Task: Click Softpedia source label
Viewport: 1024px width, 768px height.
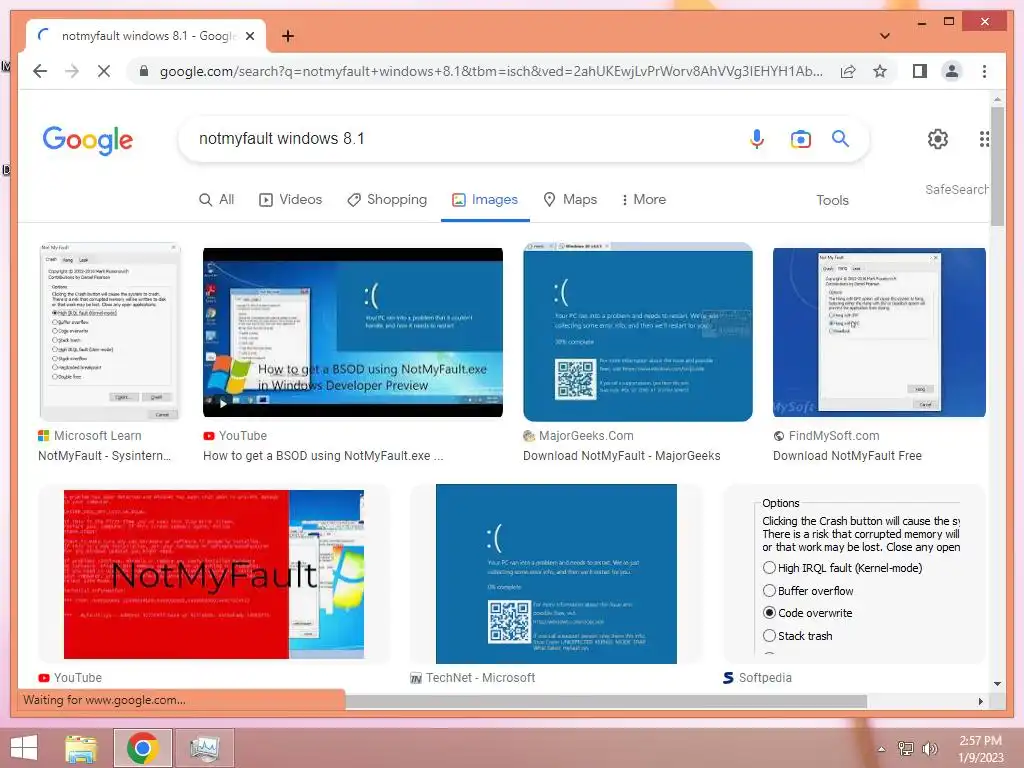Action: coord(765,678)
